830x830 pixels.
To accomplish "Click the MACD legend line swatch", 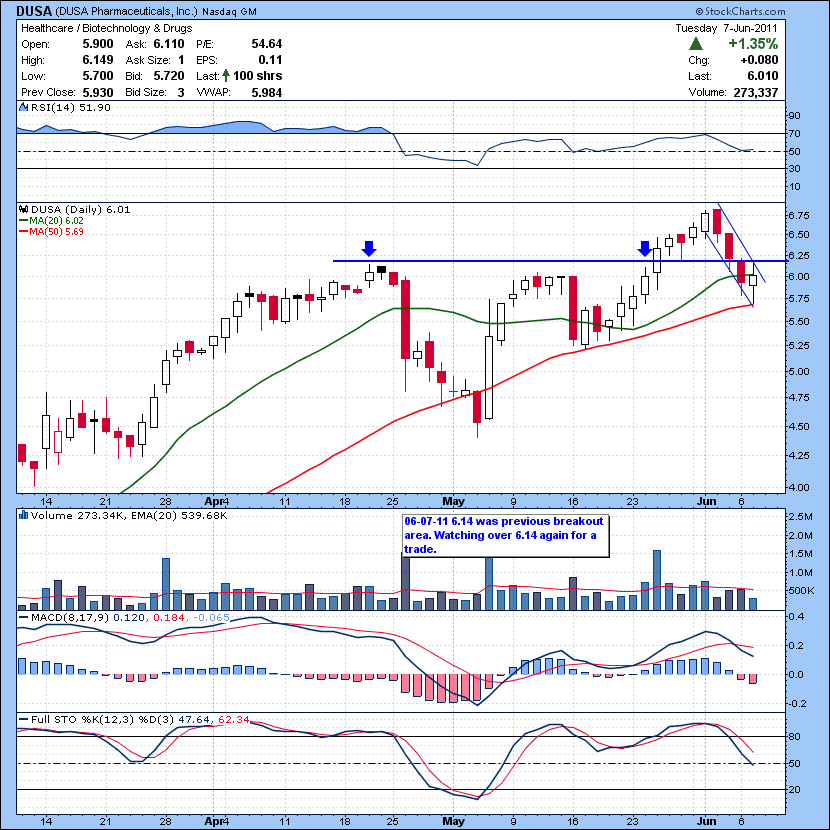I will coord(23,617).
